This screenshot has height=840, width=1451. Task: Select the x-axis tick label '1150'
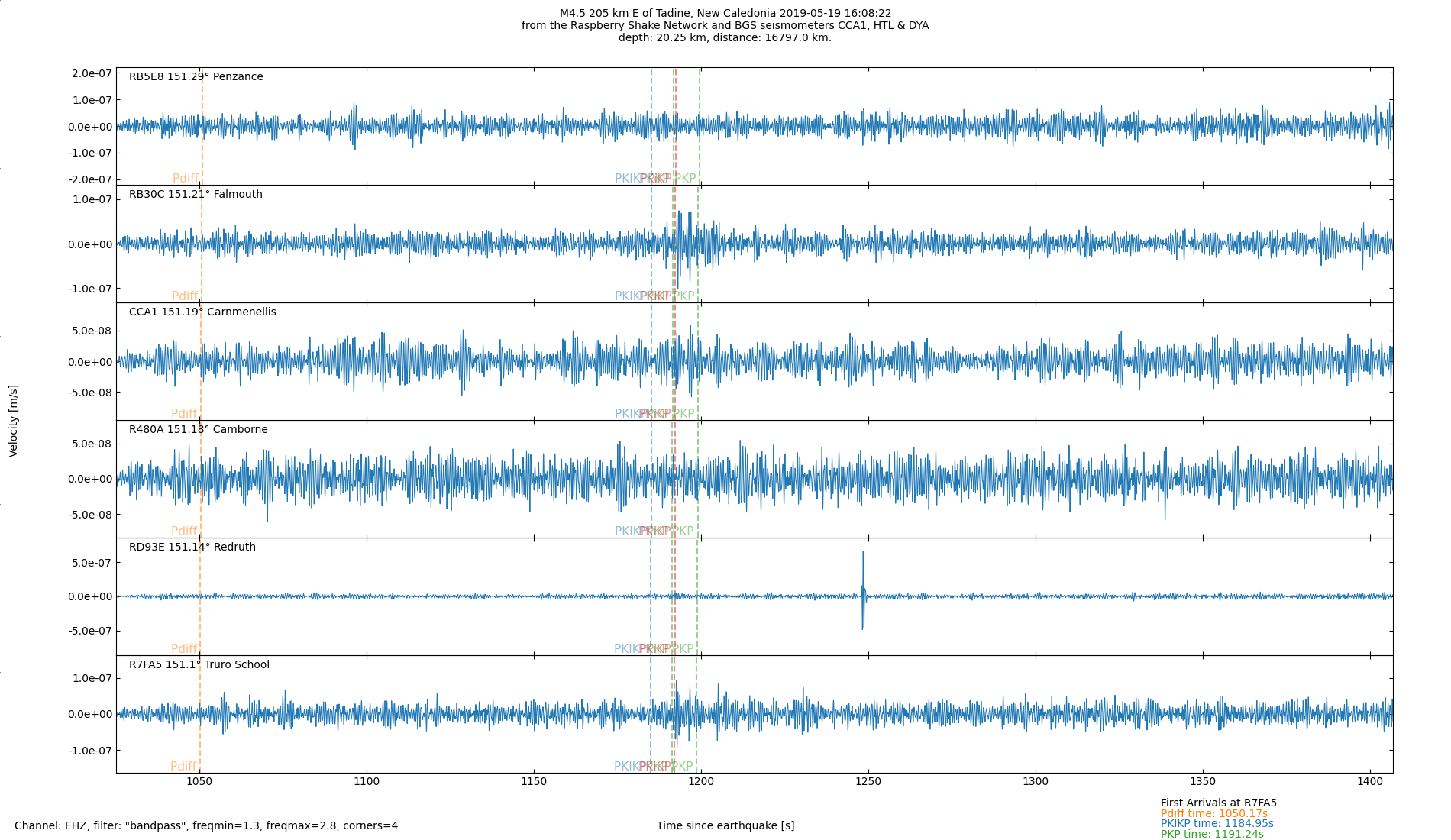point(534,781)
